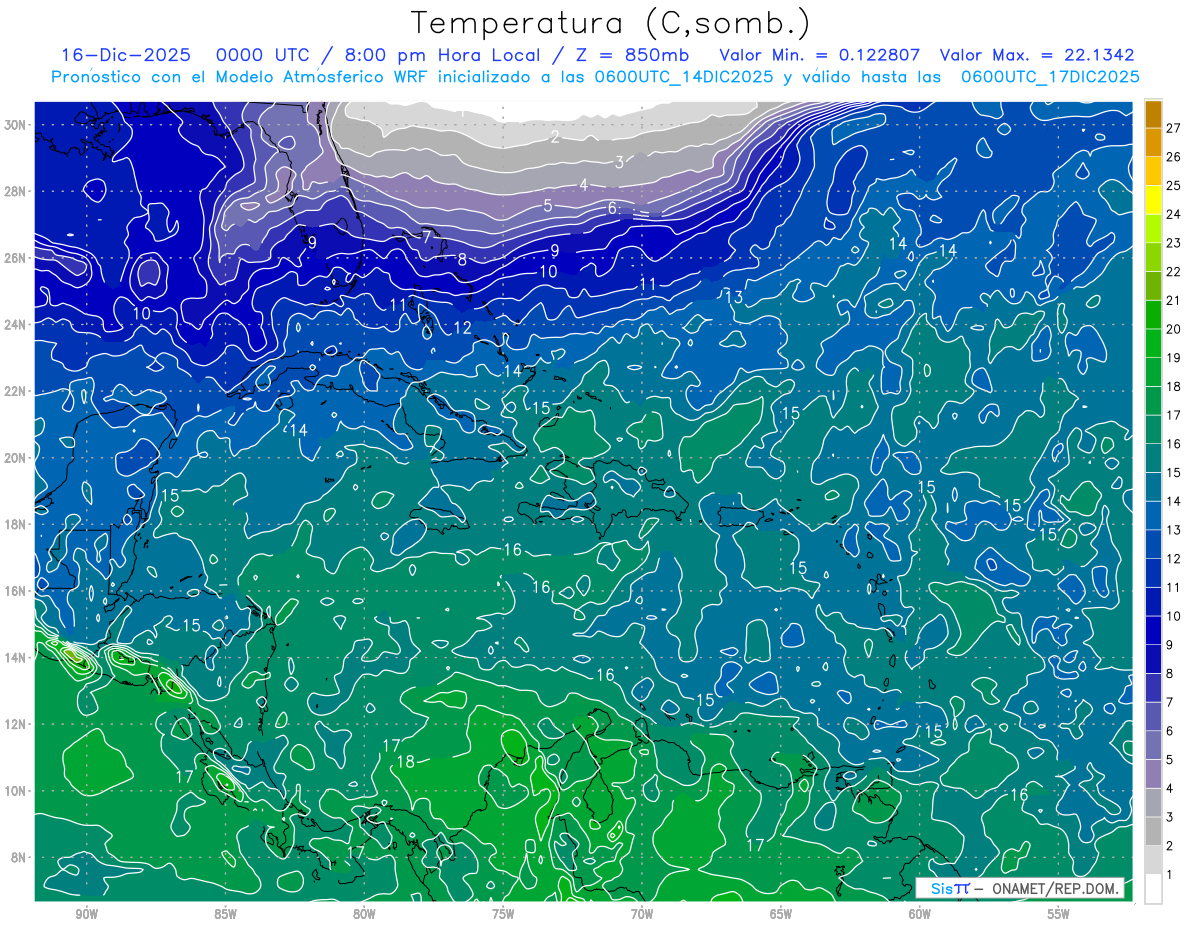Click the 'SisTT - ONAMET/REP.DOM.' credit box
The width and height of the screenshot is (1200, 927).
[1019, 888]
